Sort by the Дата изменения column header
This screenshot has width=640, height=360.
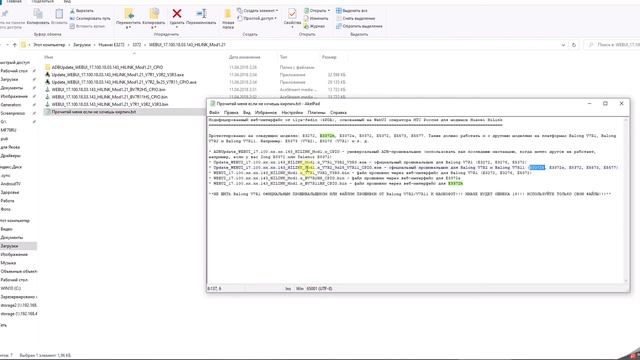coord(244,57)
